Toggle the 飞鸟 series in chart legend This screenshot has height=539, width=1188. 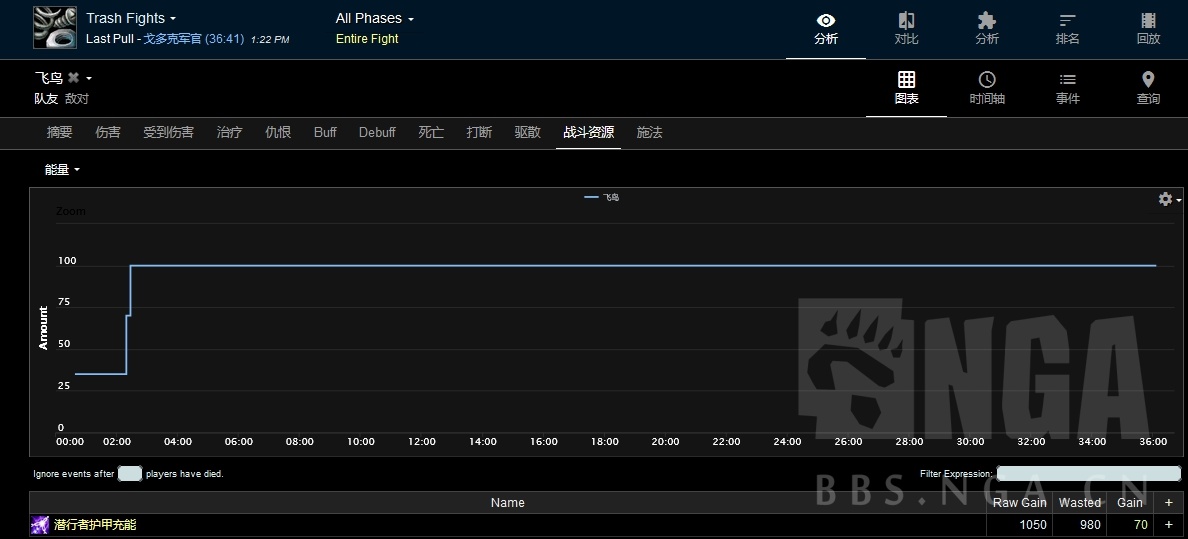(602, 197)
